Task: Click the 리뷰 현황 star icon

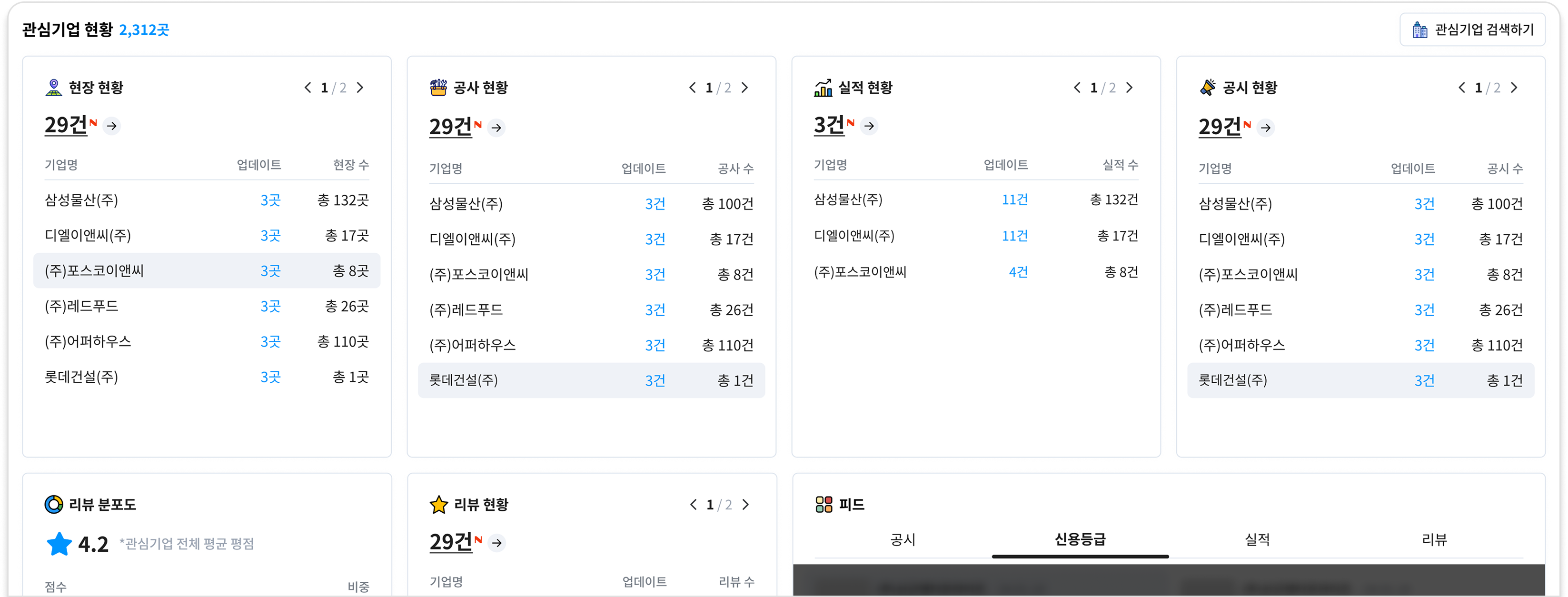Action: click(439, 505)
